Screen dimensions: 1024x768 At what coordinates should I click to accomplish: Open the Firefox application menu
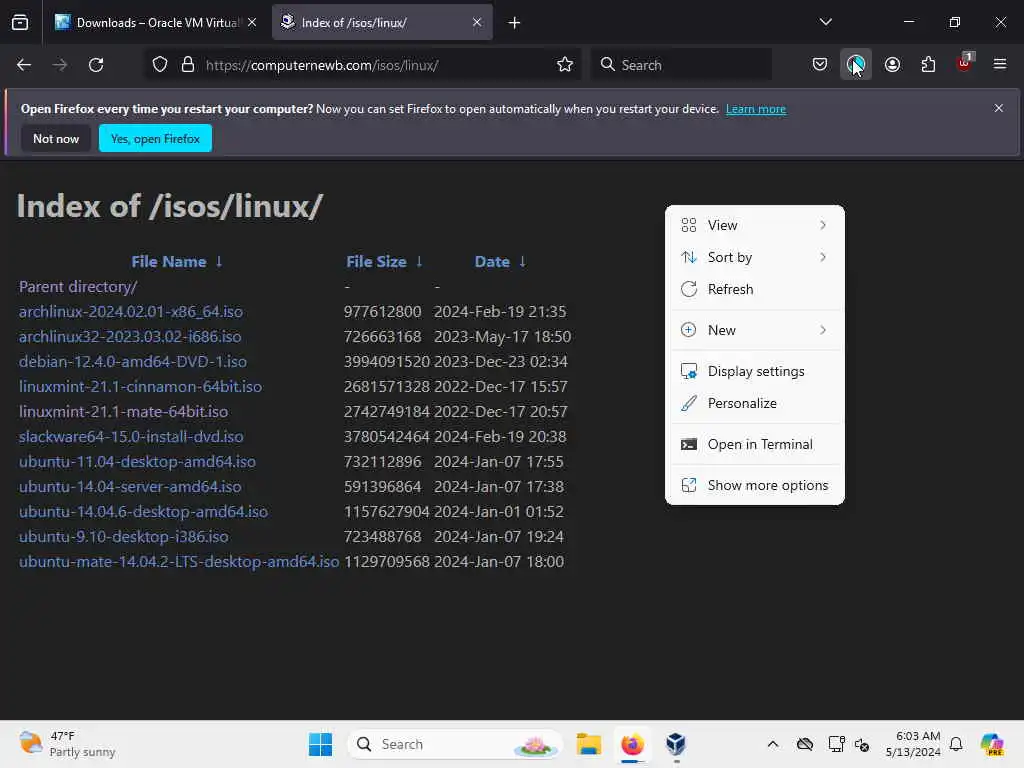click(1000, 65)
